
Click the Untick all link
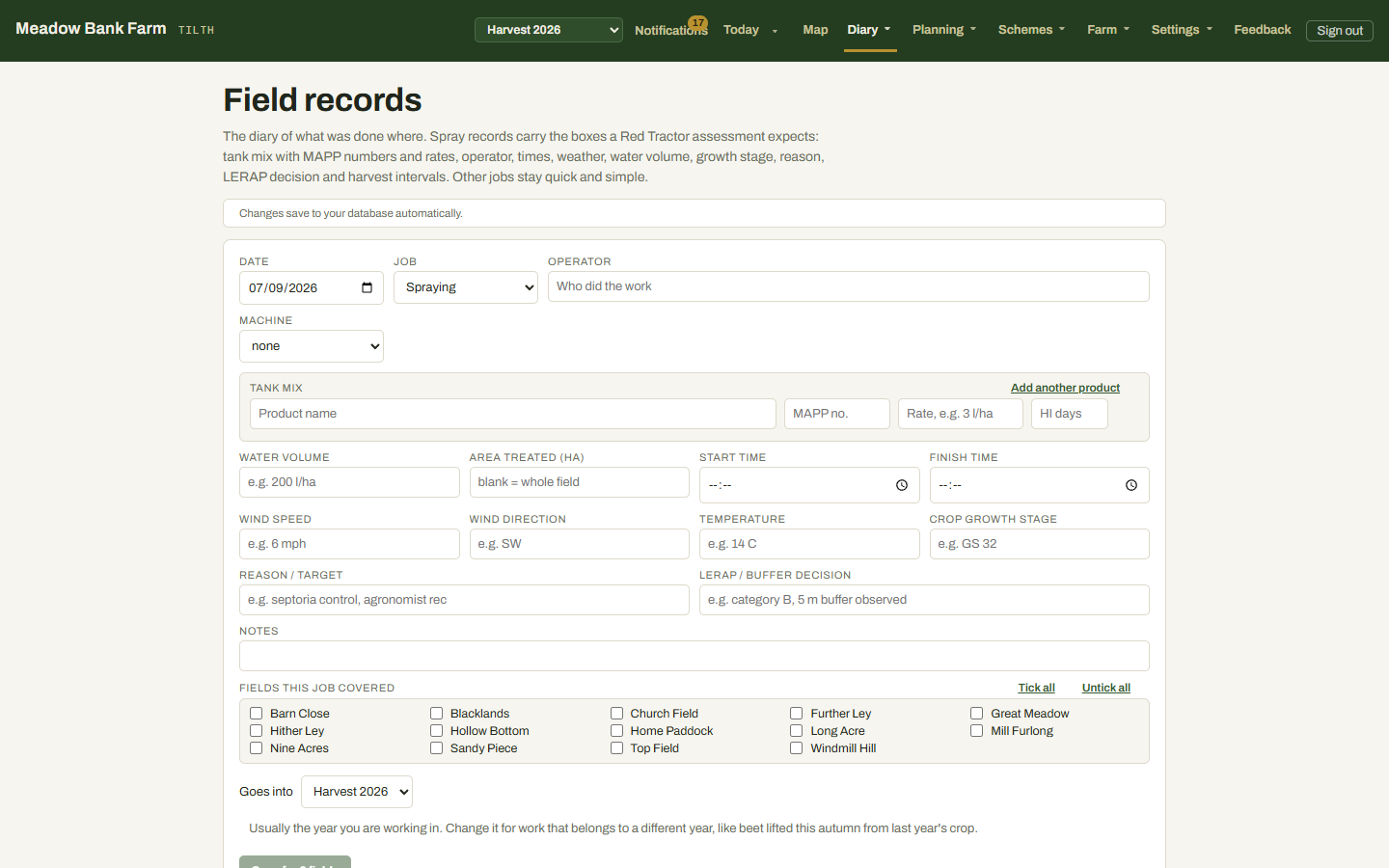point(1105,688)
